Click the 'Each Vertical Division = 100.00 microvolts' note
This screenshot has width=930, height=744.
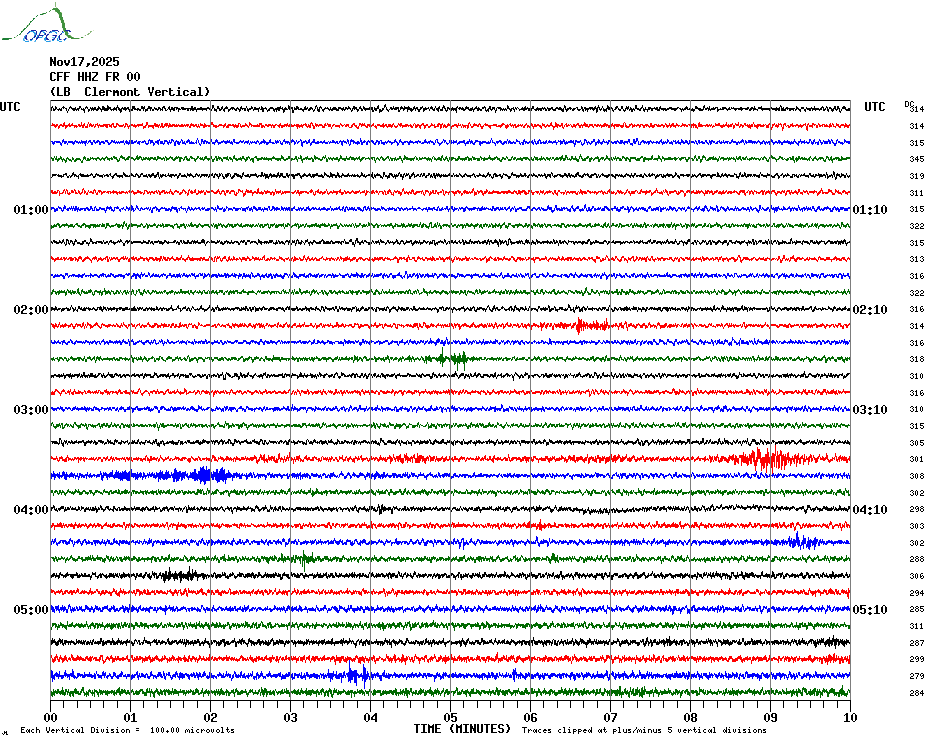tap(128, 730)
